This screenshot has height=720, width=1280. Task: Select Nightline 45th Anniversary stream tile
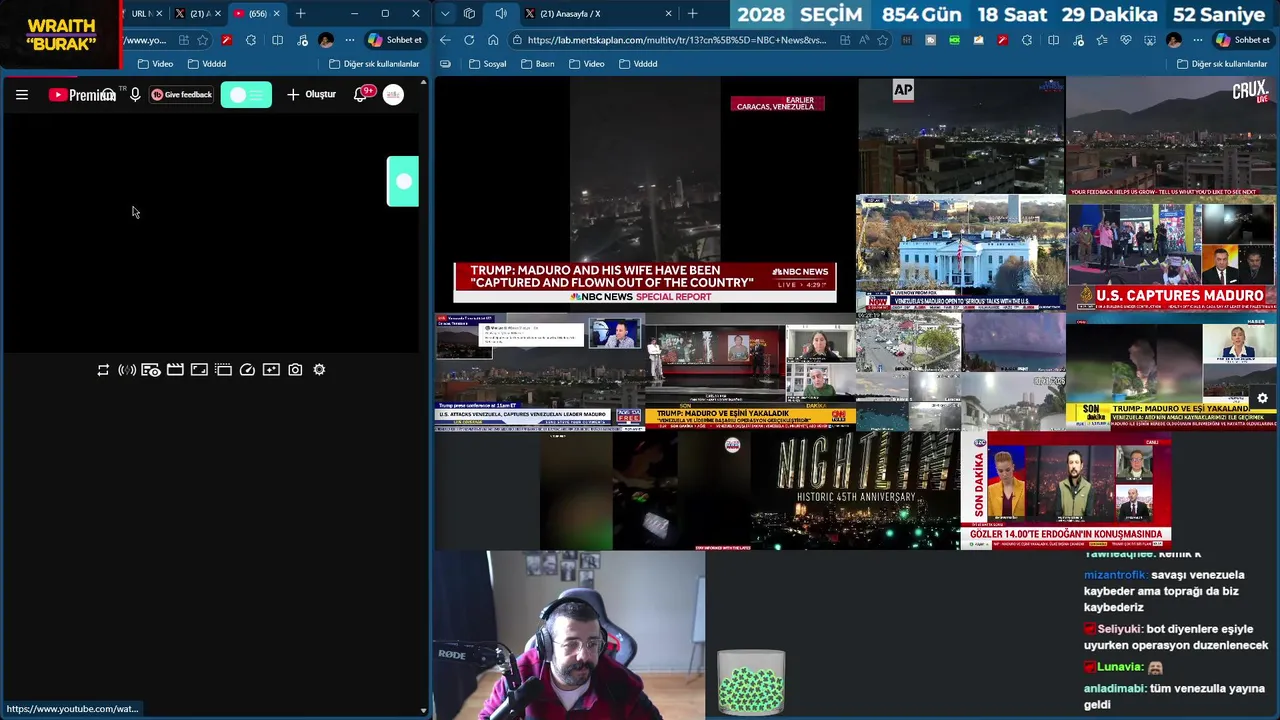[x=855, y=490]
